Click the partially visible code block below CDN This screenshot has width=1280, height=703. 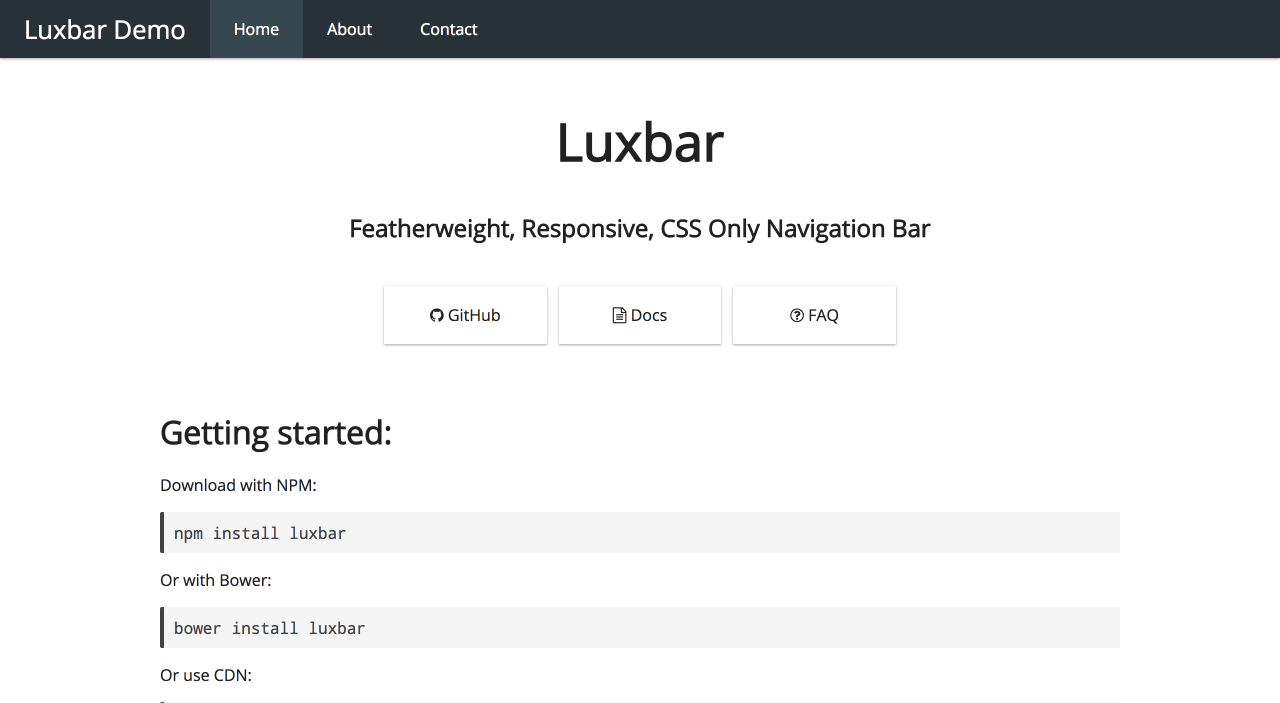640,700
